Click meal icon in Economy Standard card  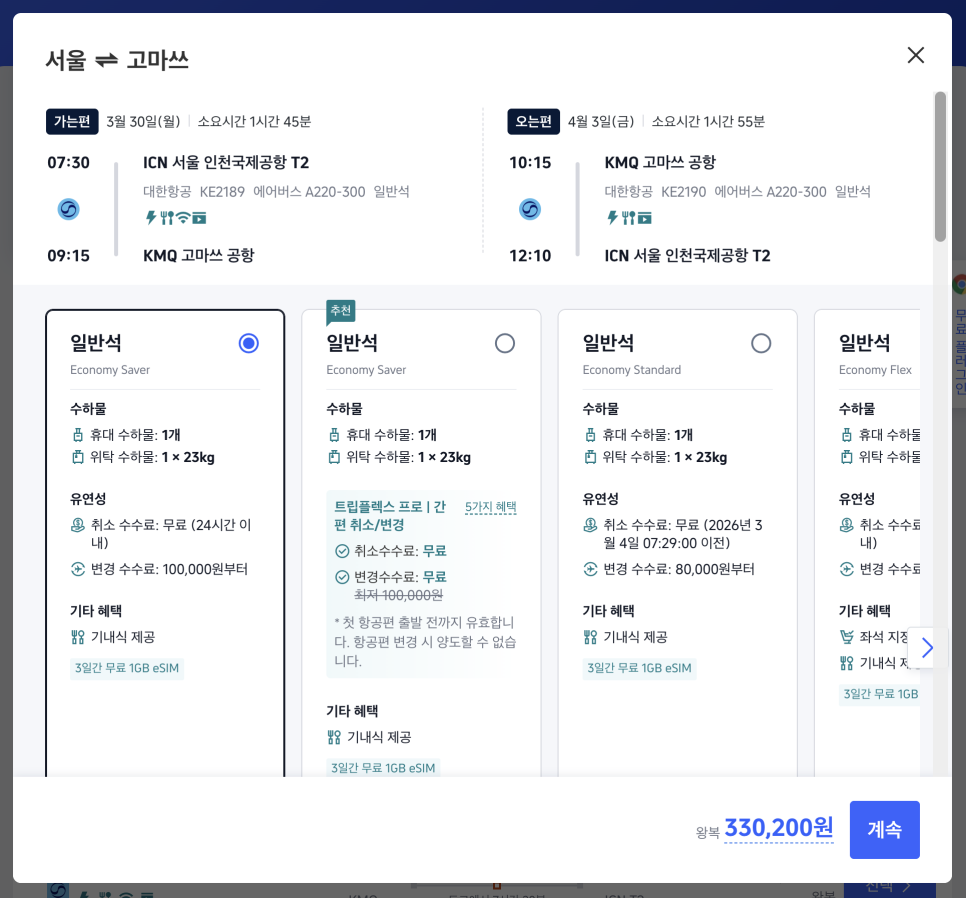coord(590,637)
